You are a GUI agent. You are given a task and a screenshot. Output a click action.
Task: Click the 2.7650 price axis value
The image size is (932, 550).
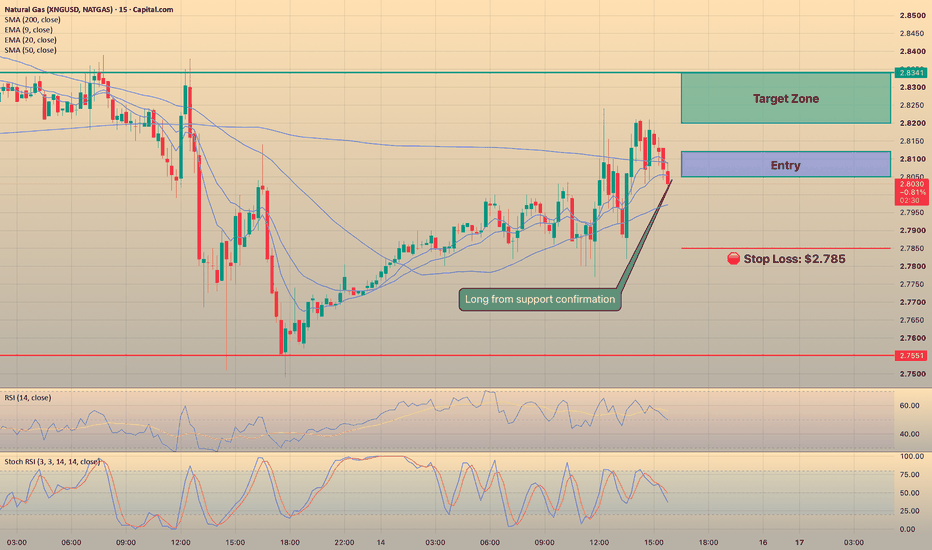coord(912,320)
